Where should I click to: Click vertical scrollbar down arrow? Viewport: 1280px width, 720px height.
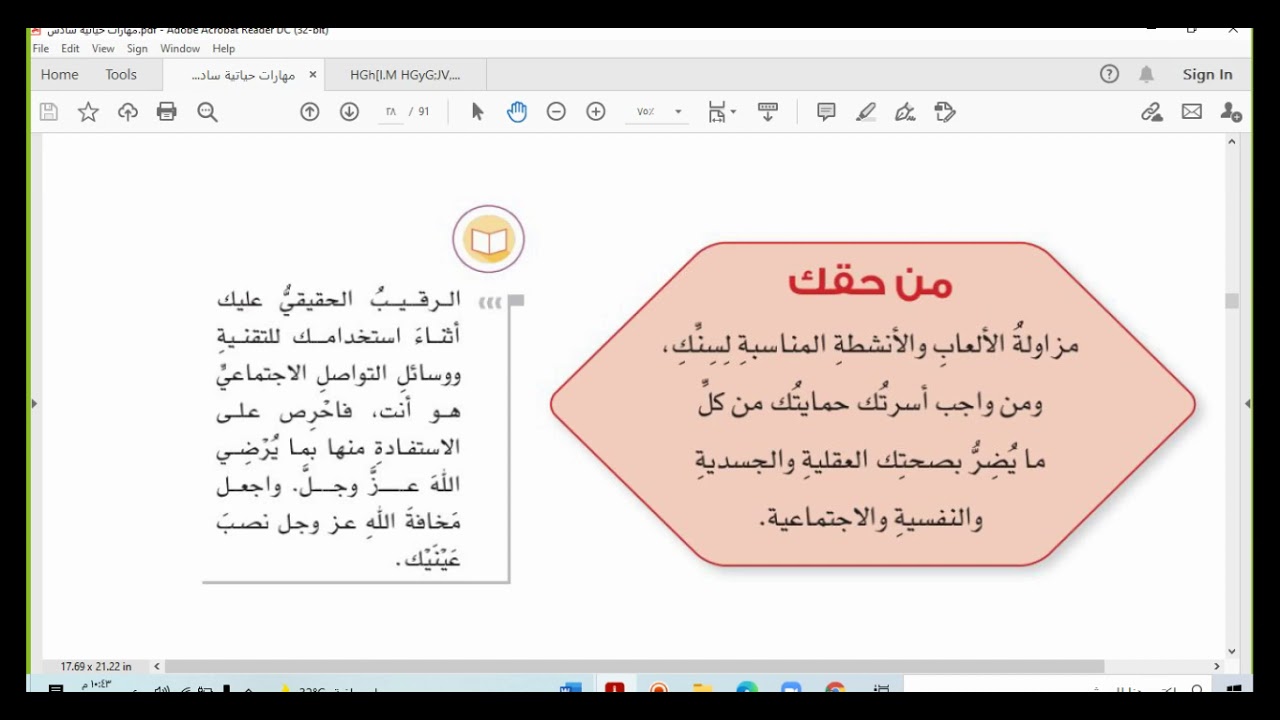coord(1232,651)
